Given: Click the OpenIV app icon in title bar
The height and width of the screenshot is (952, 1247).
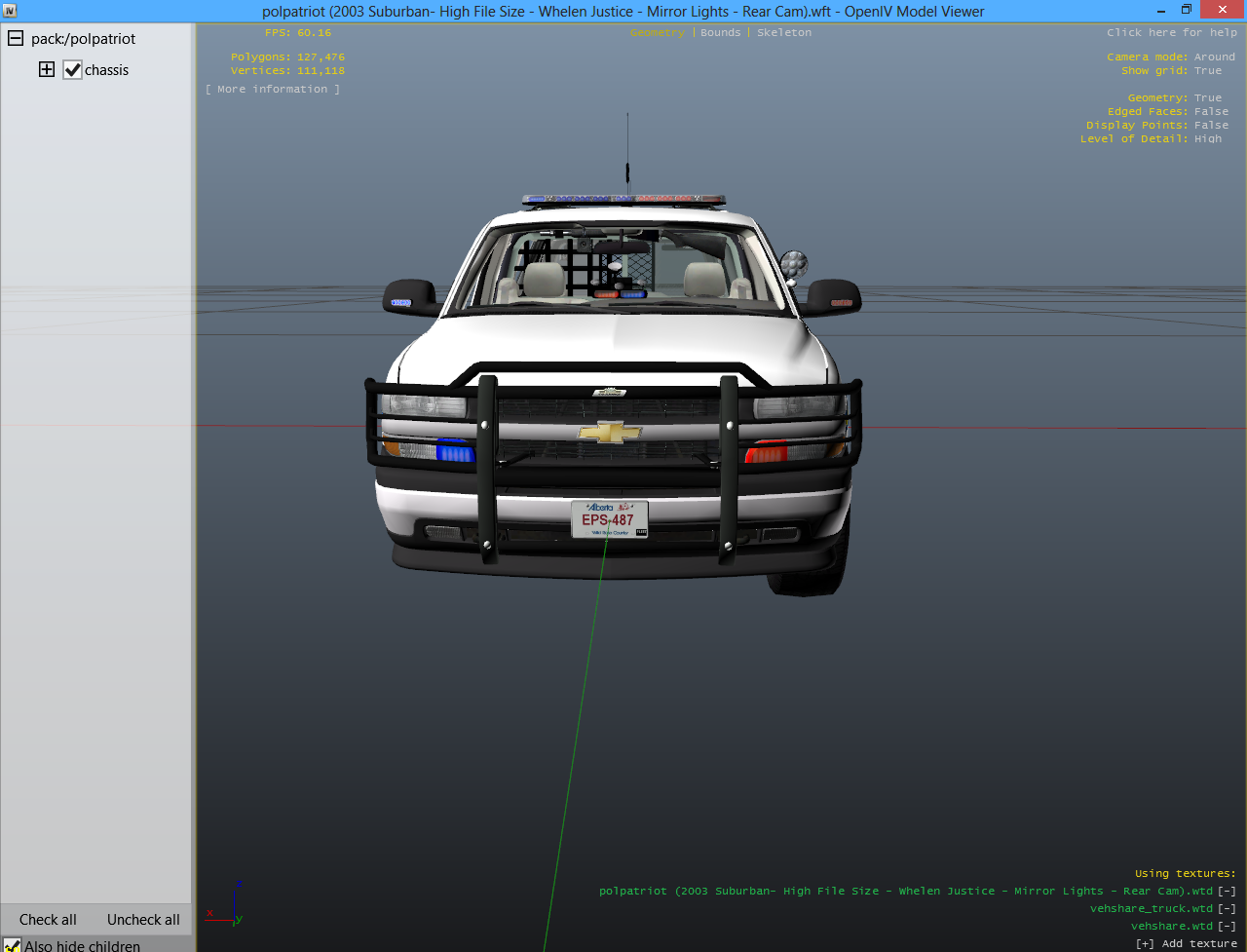Looking at the screenshot, I should click(10, 11).
